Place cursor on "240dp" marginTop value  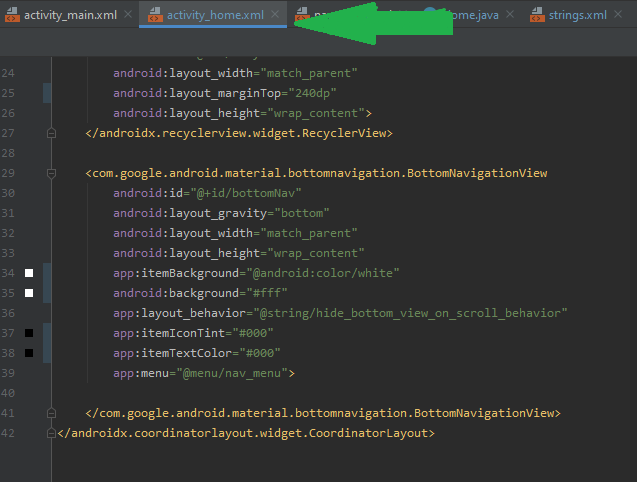click(312, 93)
